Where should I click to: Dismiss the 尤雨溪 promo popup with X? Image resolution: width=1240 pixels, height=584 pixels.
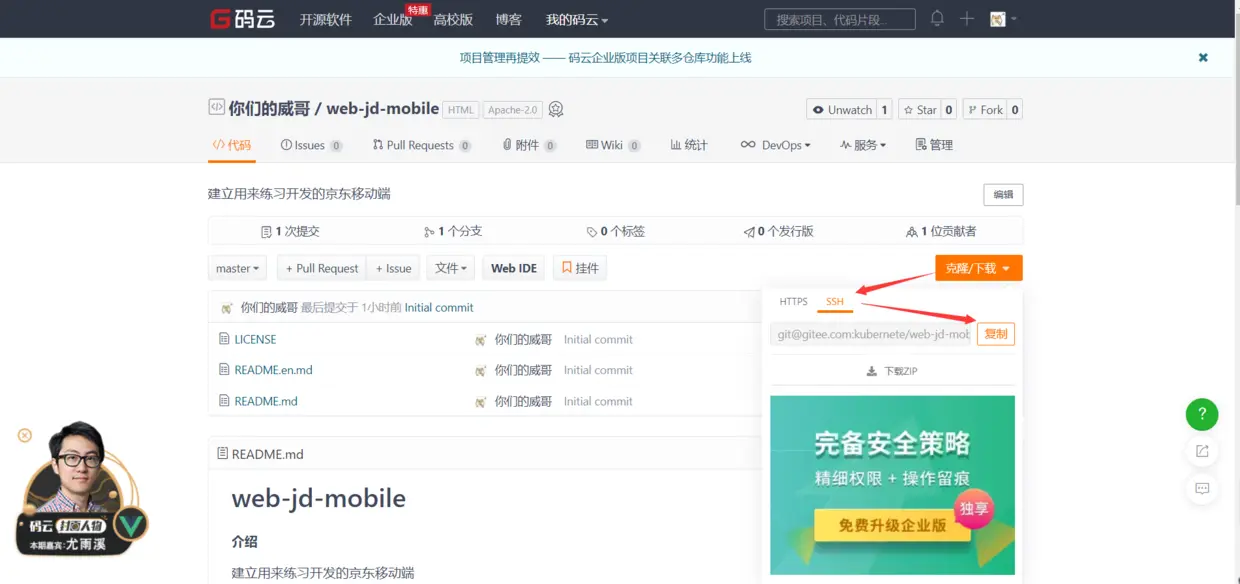(25, 435)
